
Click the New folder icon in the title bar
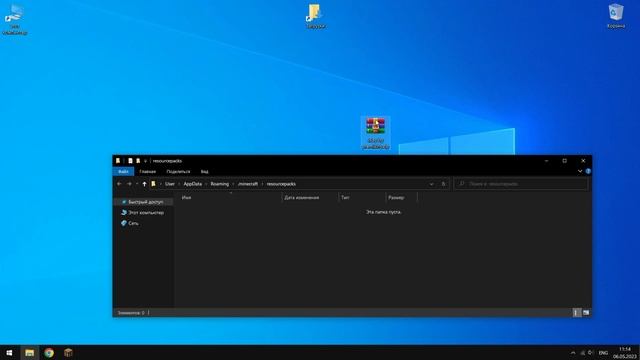point(138,161)
